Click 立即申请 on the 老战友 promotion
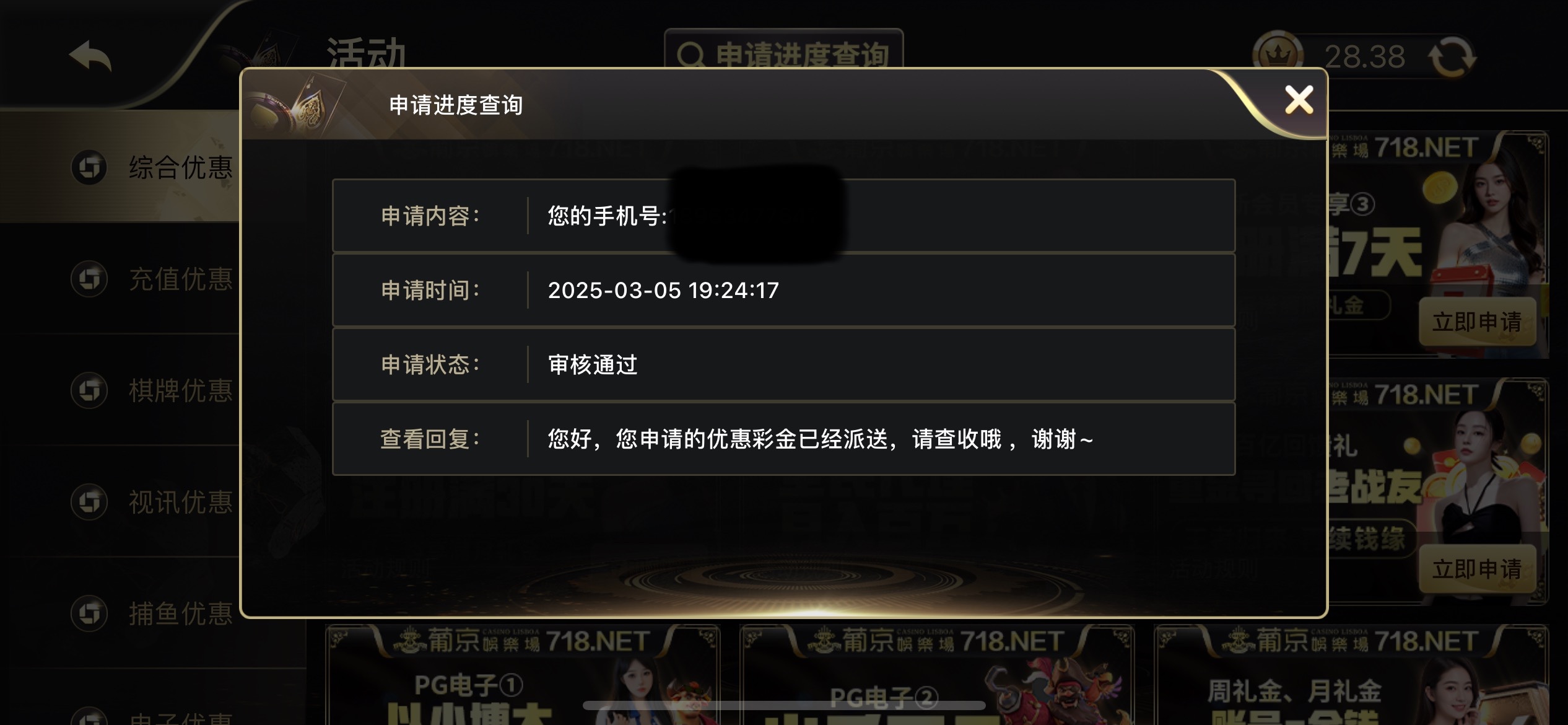This screenshot has width=1568, height=725. point(1478,569)
